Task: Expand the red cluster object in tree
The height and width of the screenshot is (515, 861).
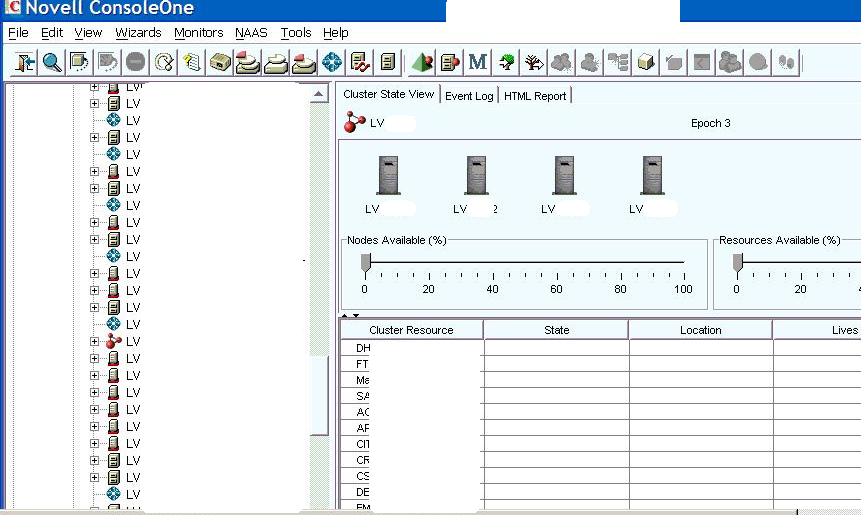Action: click(94, 342)
